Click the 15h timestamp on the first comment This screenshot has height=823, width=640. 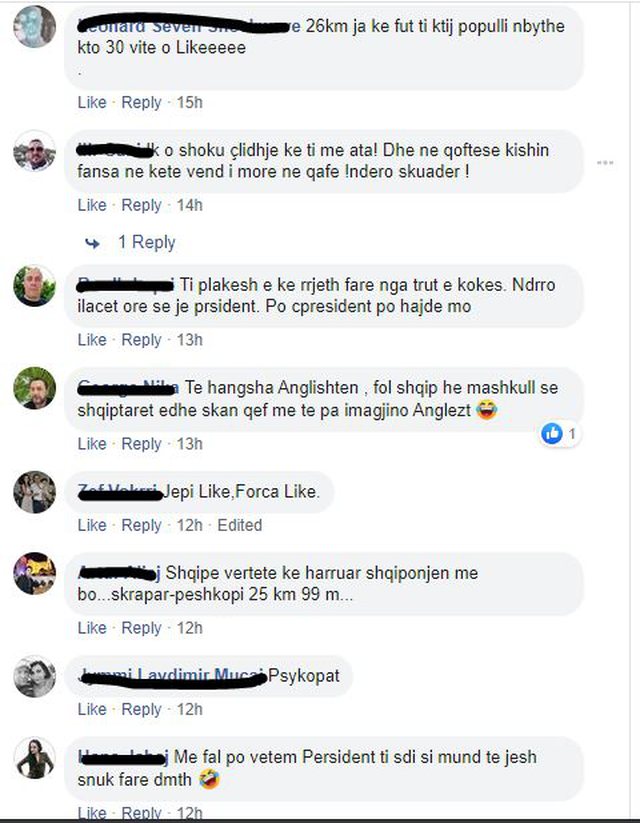(x=190, y=102)
